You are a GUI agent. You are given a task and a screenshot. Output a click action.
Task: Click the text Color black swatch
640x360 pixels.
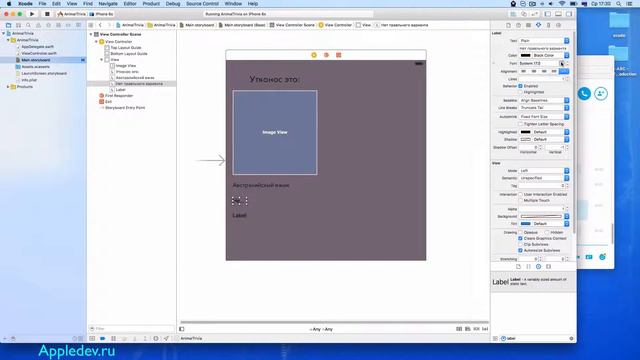coord(525,56)
